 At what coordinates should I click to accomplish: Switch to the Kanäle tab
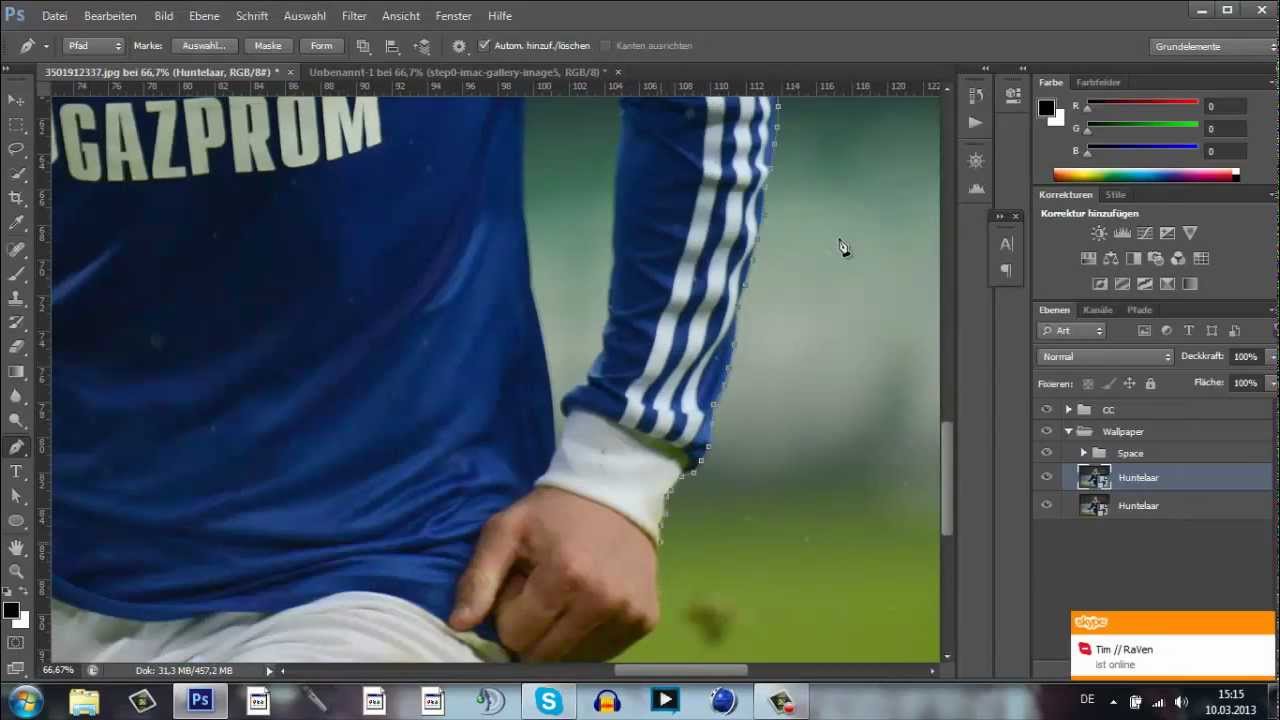coord(1097,310)
